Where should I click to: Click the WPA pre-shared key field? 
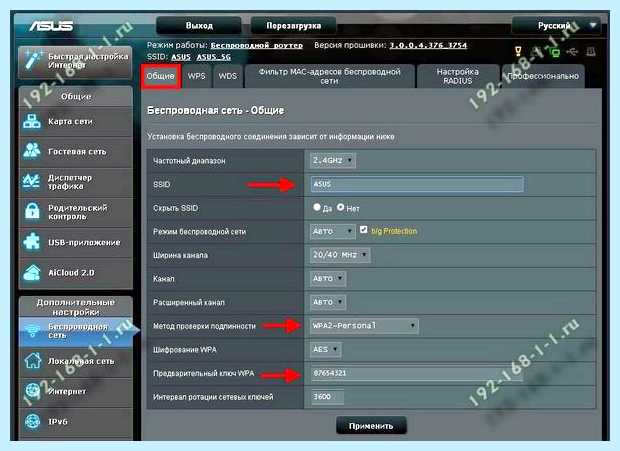click(417, 373)
